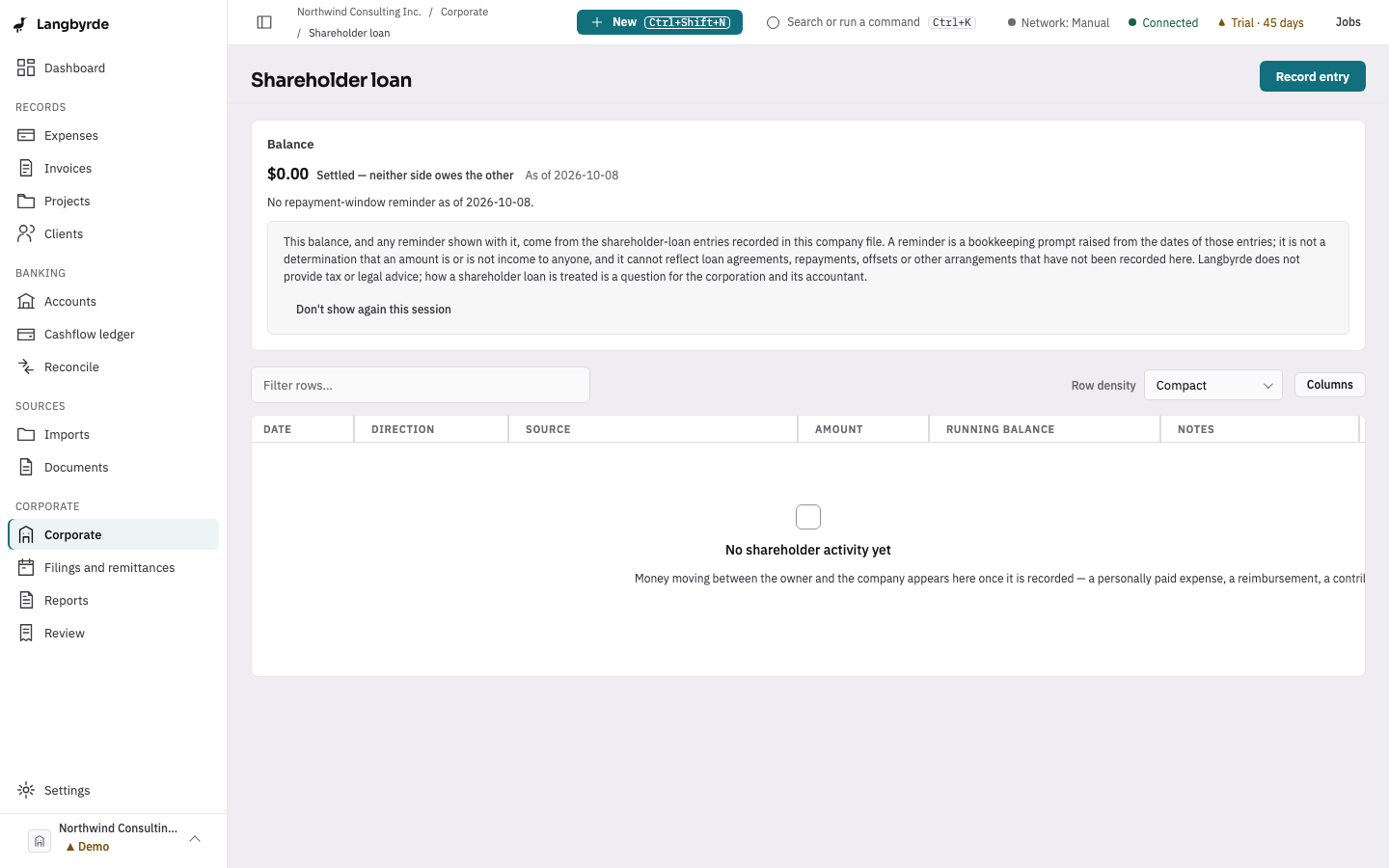Focus the Filter rows input field
The image size is (1389, 868).
(x=421, y=385)
